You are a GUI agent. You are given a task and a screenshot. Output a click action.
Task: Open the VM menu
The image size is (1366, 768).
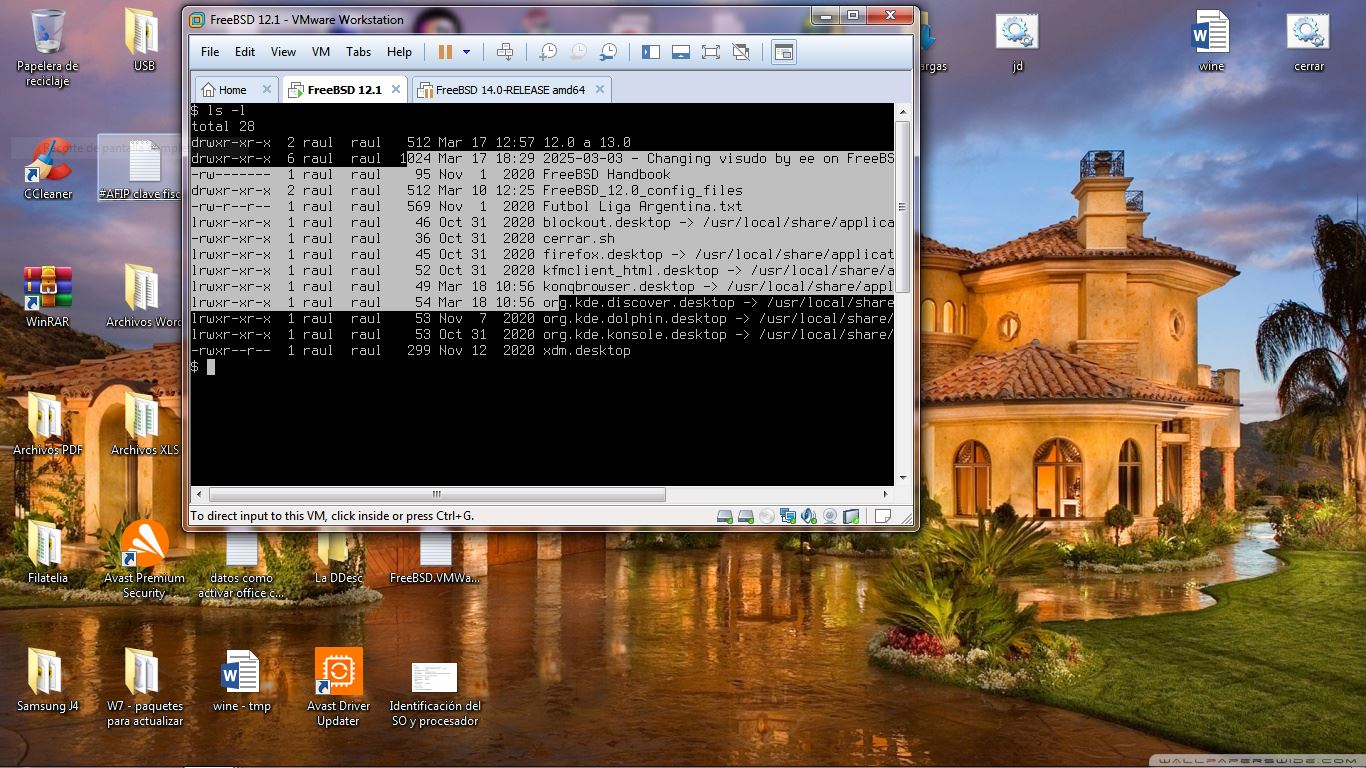click(321, 52)
